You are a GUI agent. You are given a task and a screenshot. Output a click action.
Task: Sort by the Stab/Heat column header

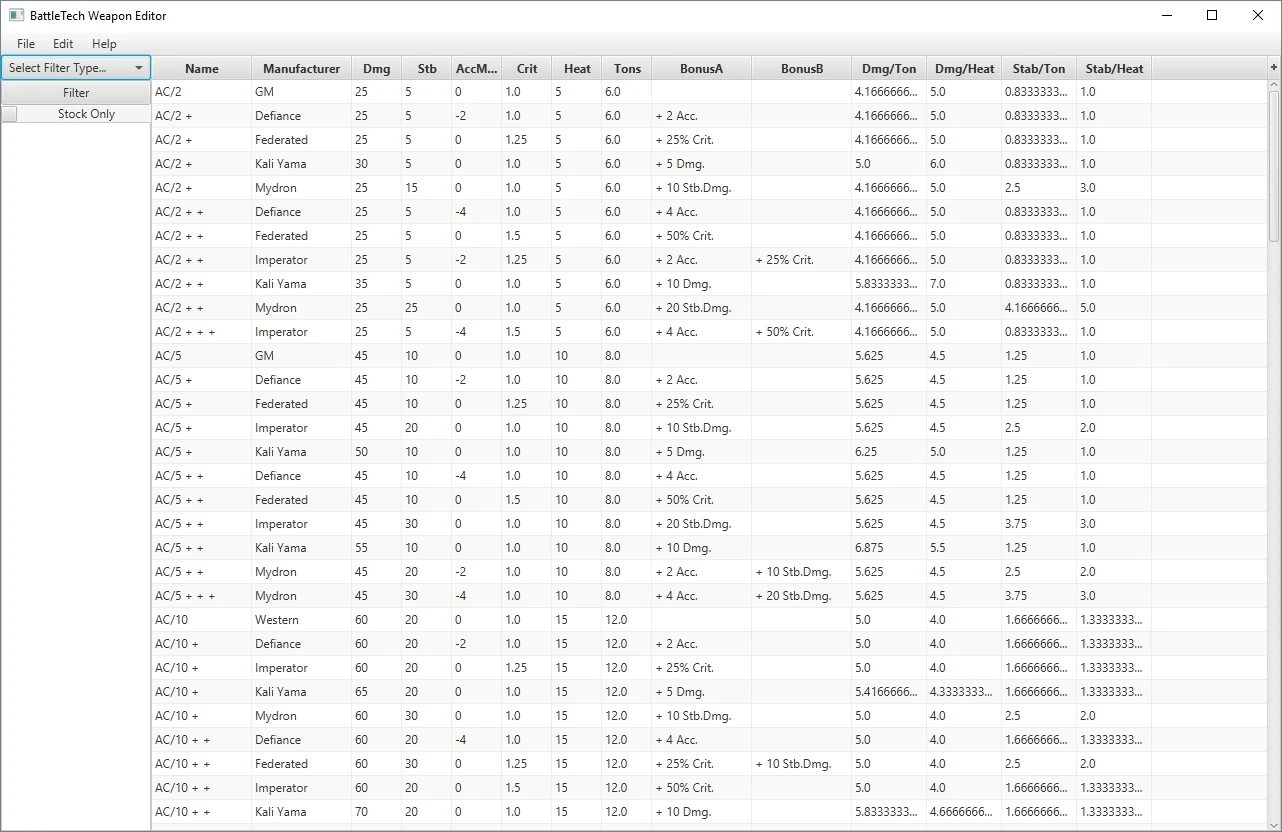click(1113, 67)
